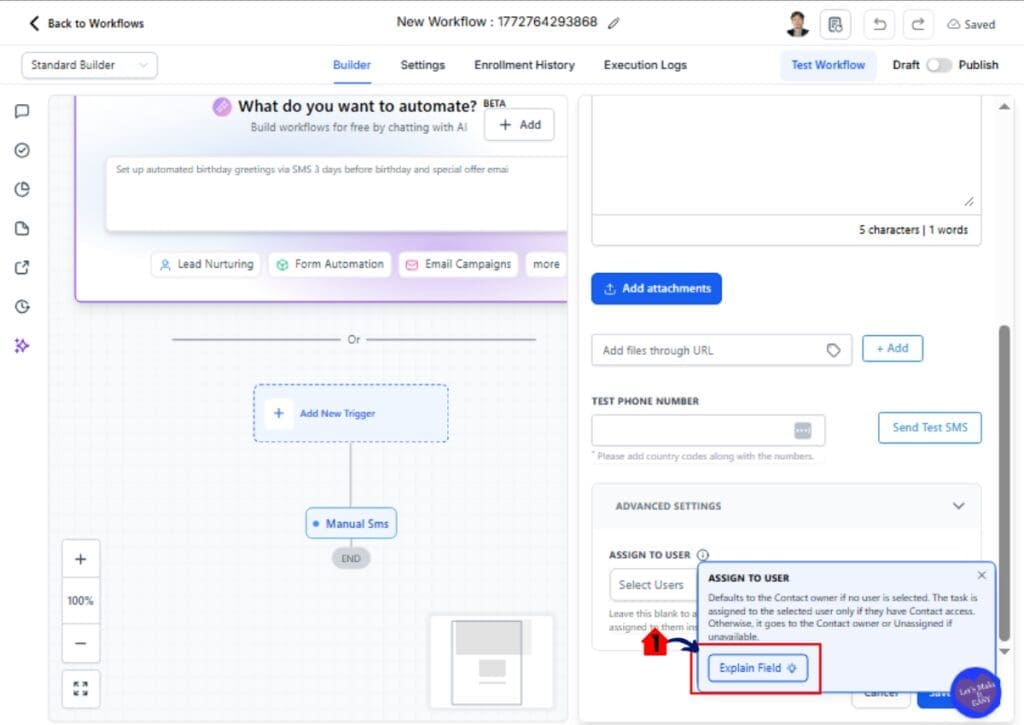Open the chat sidebar icon
The width and height of the screenshot is (1024, 725).
[x=22, y=111]
